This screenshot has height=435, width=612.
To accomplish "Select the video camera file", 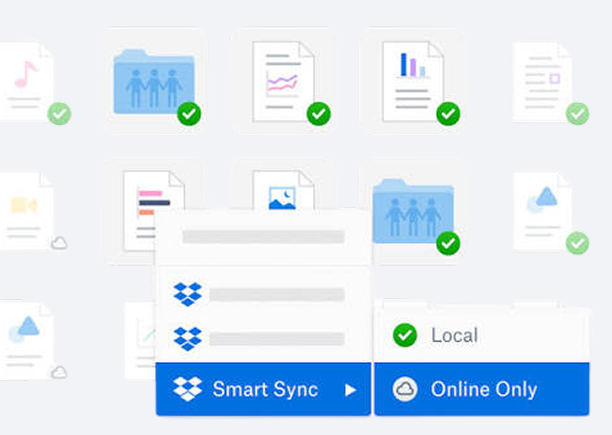I will pyautogui.click(x=26, y=211).
